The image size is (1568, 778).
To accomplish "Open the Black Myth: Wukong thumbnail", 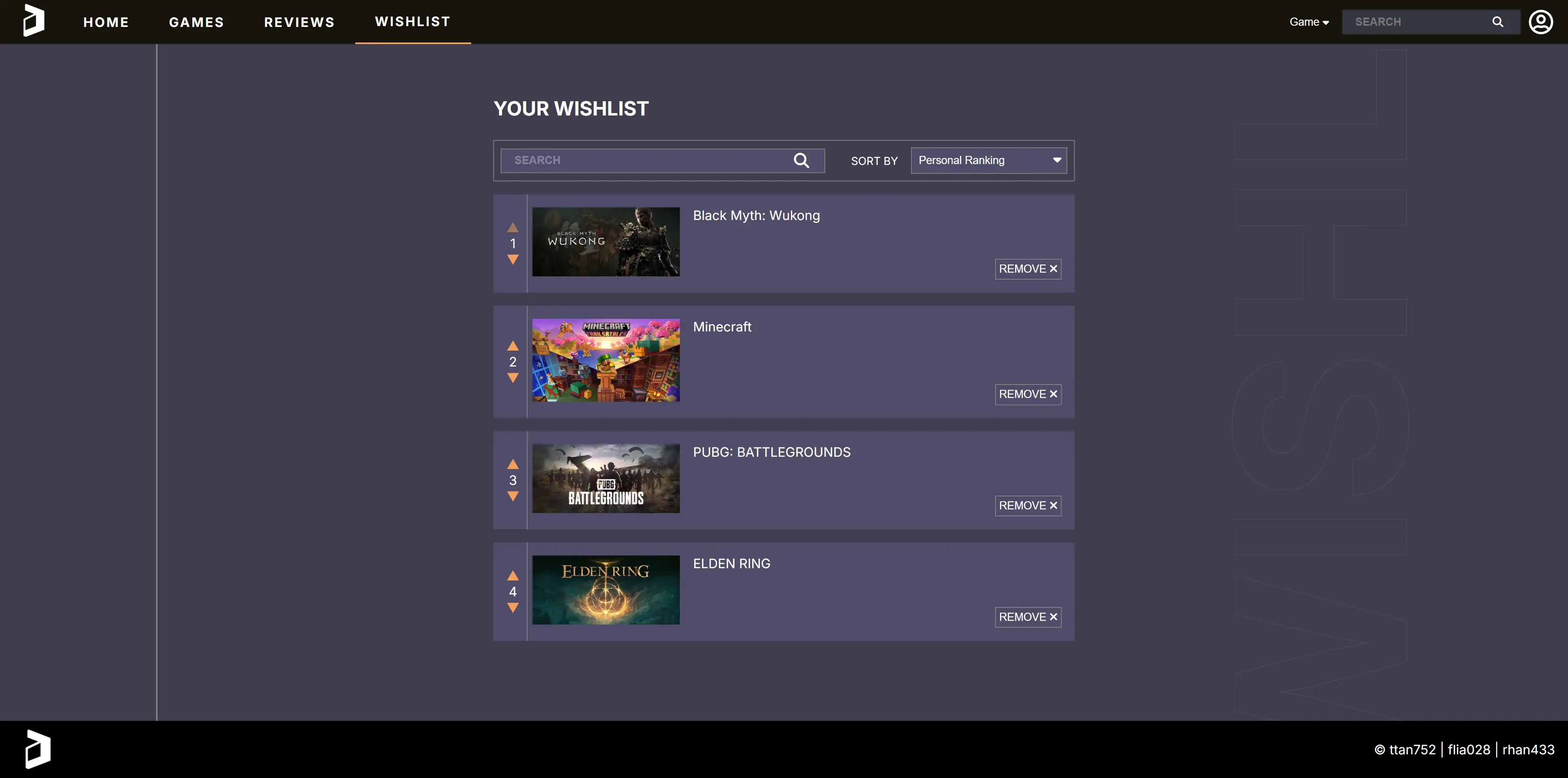I will coord(606,242).
